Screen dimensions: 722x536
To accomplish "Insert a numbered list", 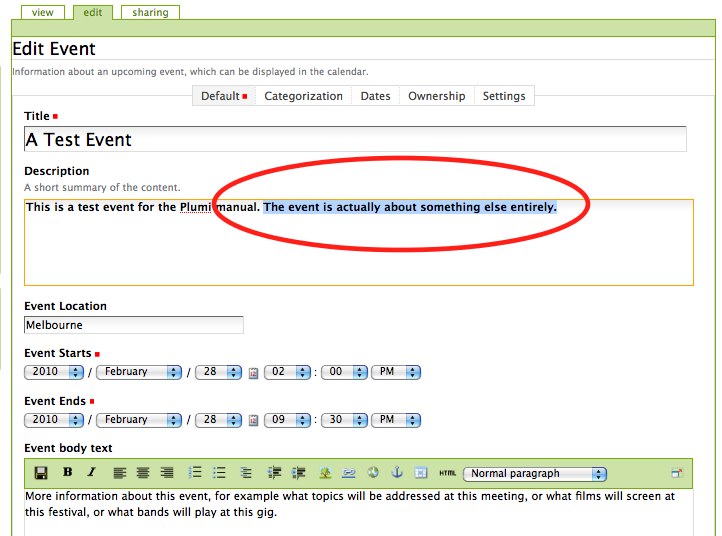I will tap(195, 473).
